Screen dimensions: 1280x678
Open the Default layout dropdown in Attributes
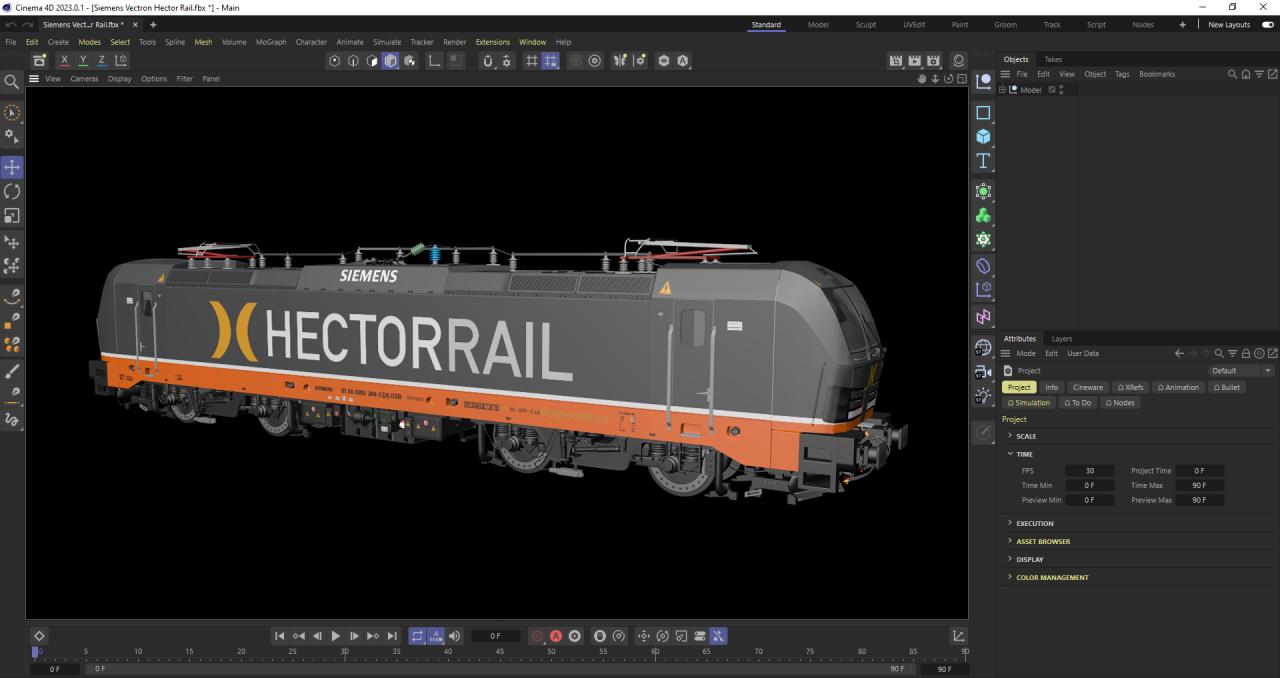(x=1241, y=371)
